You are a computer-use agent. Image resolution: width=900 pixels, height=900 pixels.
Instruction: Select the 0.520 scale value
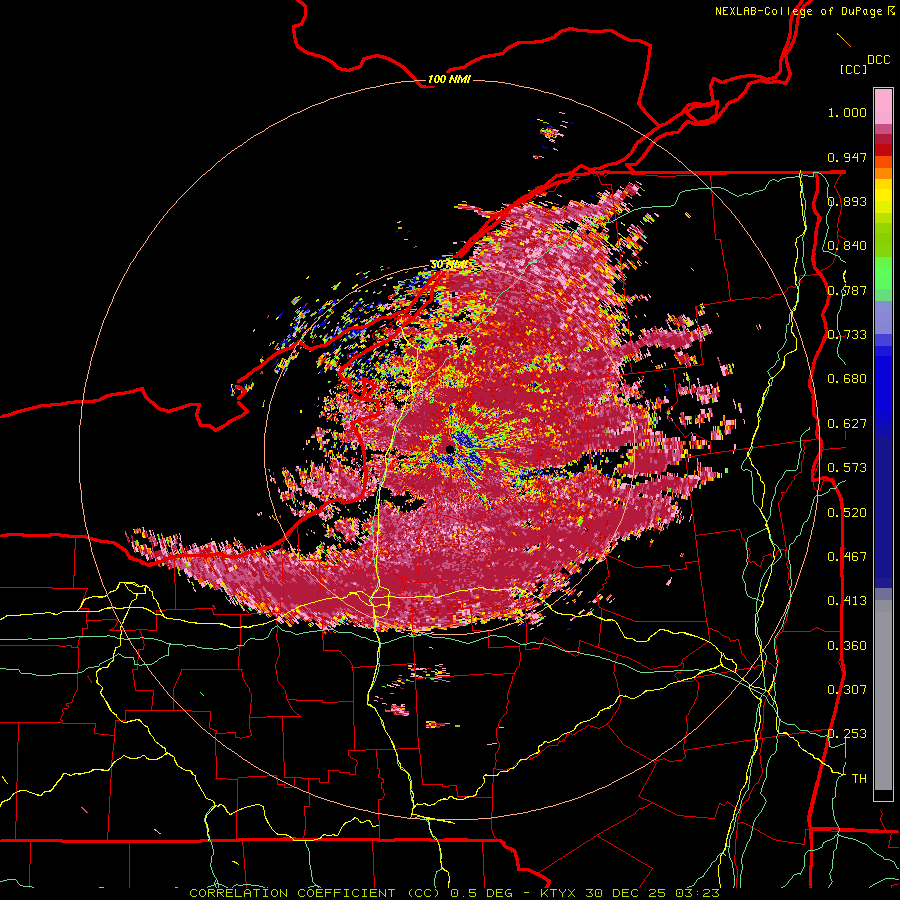[847, 512]
